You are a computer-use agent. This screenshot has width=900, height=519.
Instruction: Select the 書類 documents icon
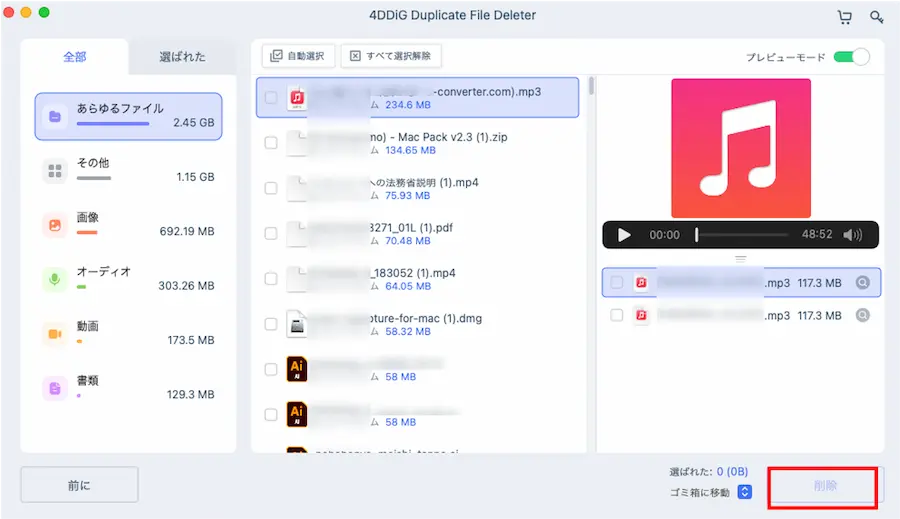point(55,389)
